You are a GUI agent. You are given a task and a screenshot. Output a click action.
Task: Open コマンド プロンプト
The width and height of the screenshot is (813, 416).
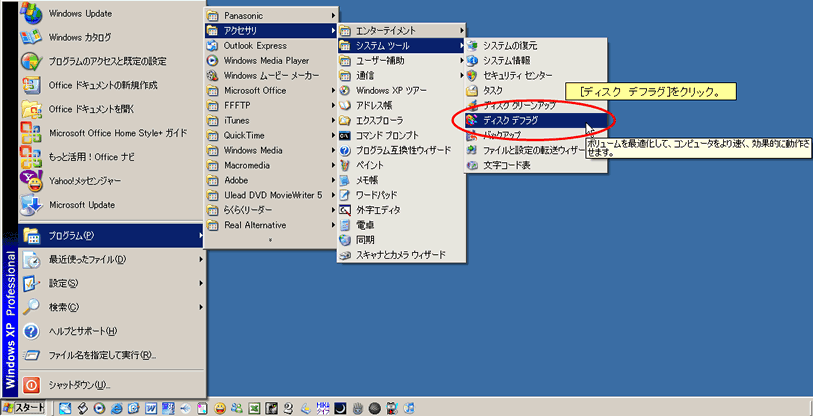[401, 135]
